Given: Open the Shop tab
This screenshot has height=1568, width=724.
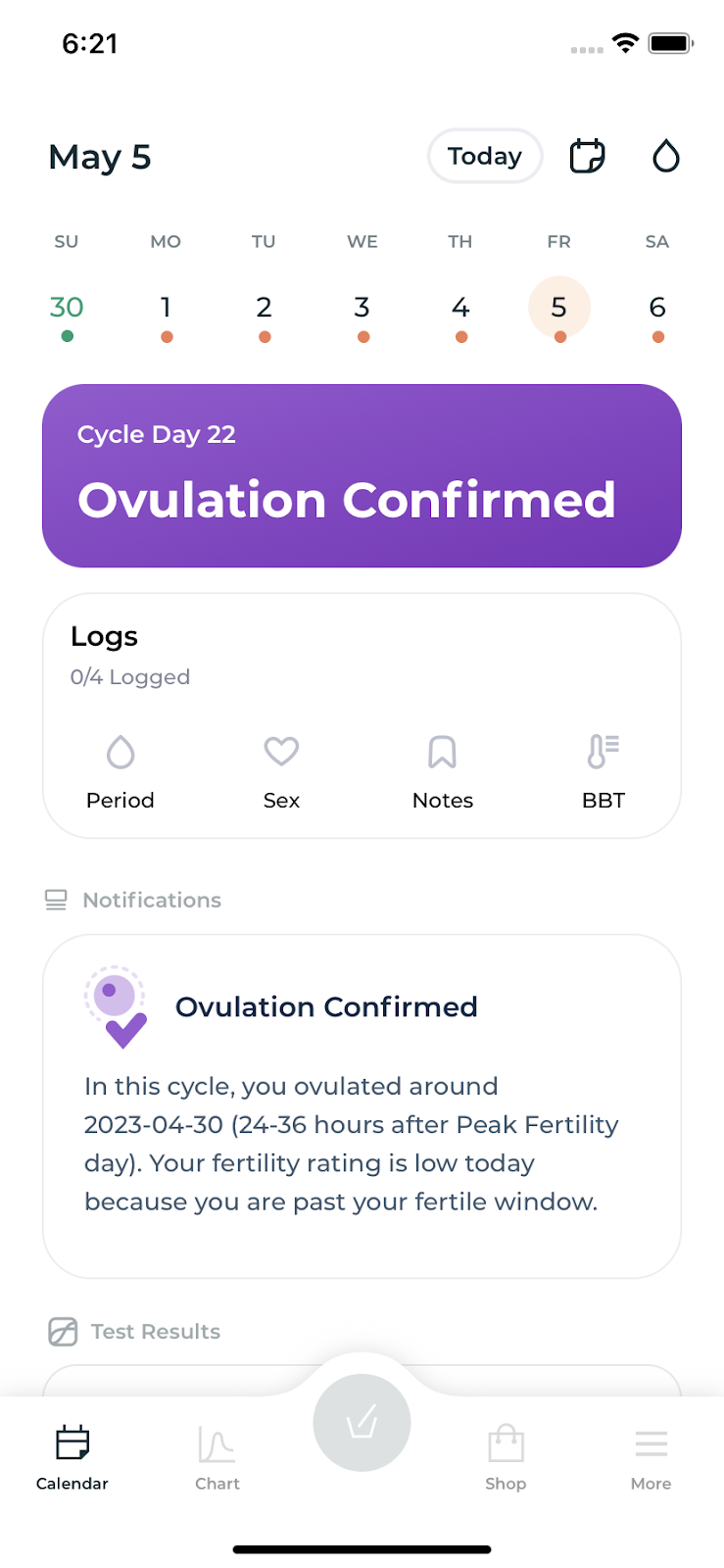Looking at the screenshot, I should tap(506, 1457).
